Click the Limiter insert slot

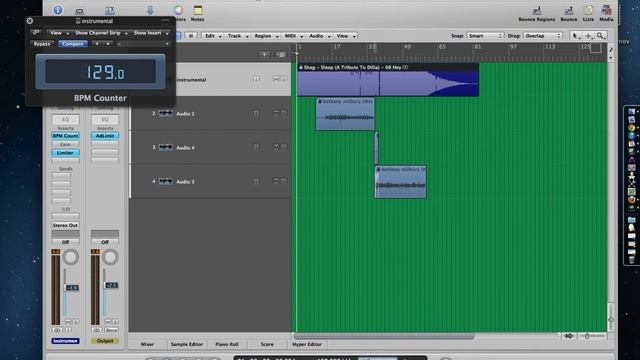pyautogui.click(x=65, y=153)
